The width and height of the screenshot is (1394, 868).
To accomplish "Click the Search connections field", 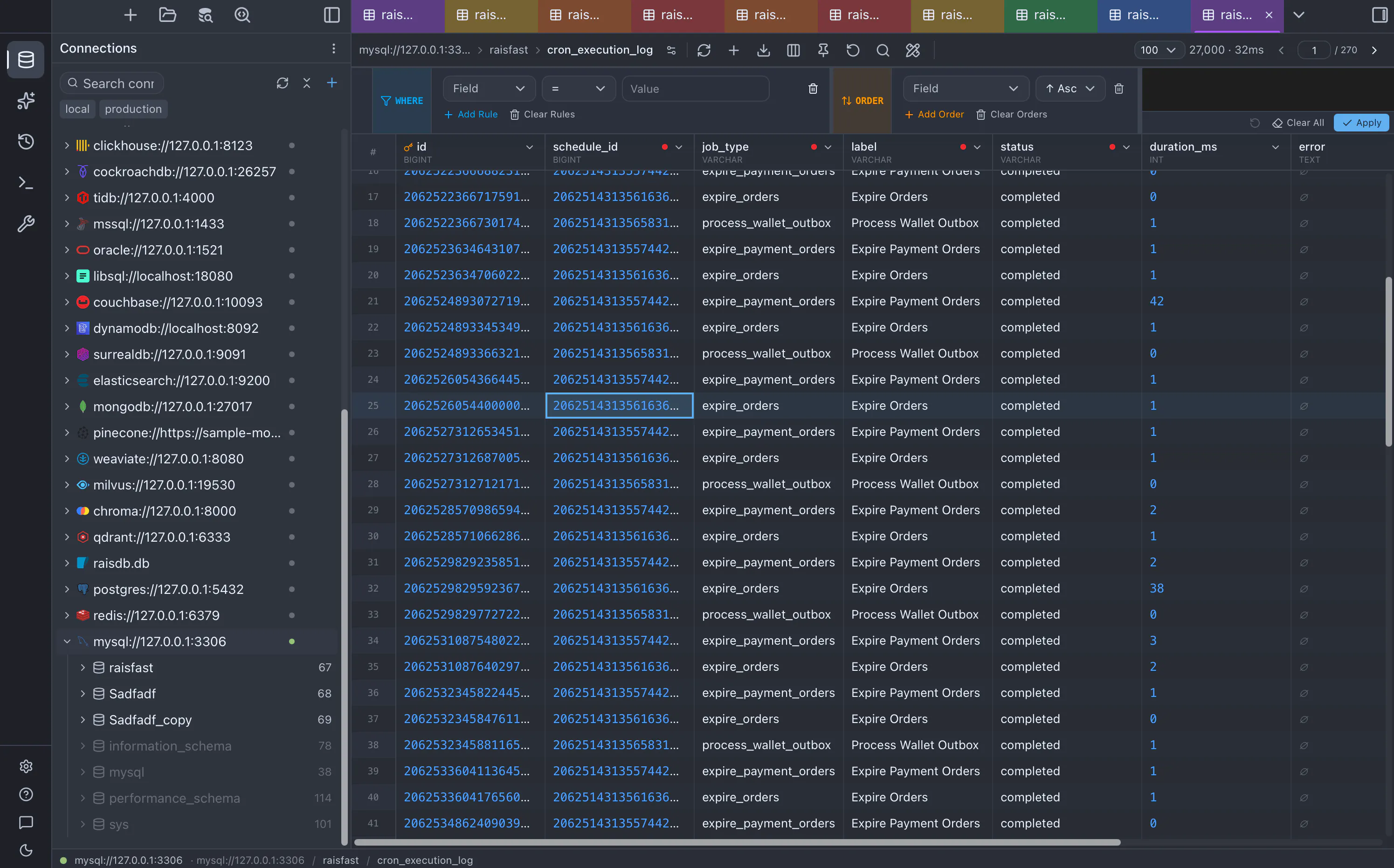I will point(112,83).
